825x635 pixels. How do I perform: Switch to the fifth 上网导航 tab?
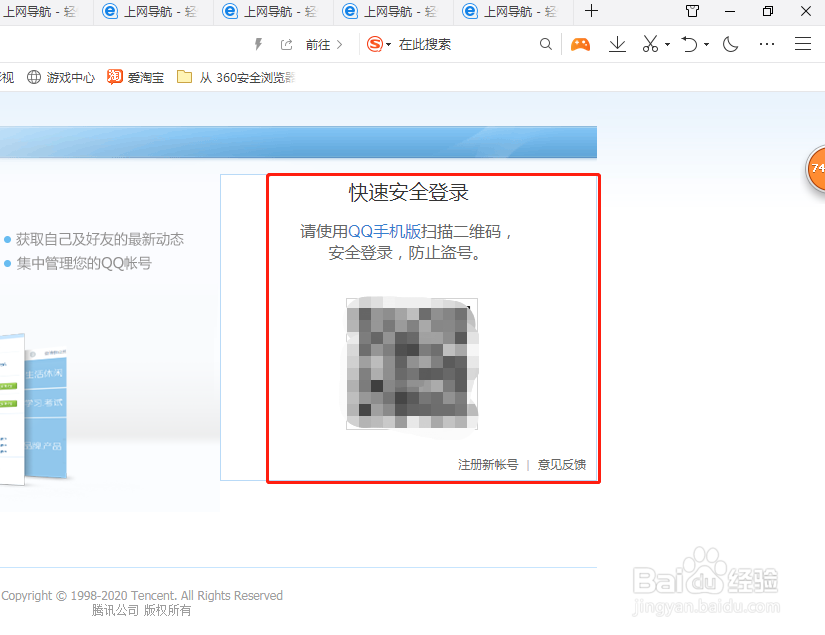514,12
